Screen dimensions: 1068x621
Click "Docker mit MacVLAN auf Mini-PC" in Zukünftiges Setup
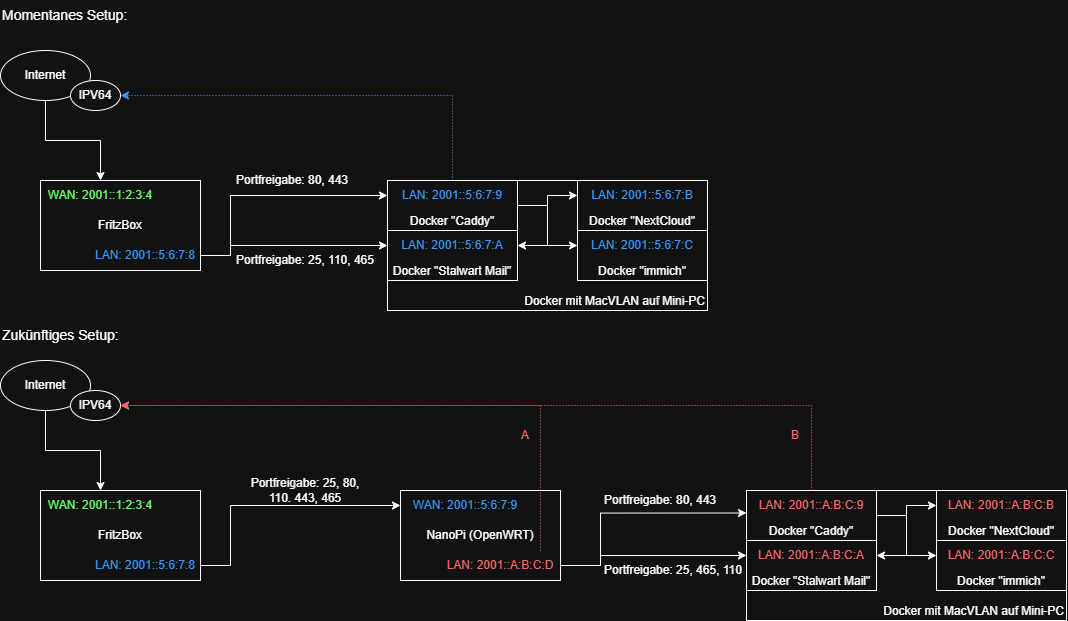(x=972, y=609)
